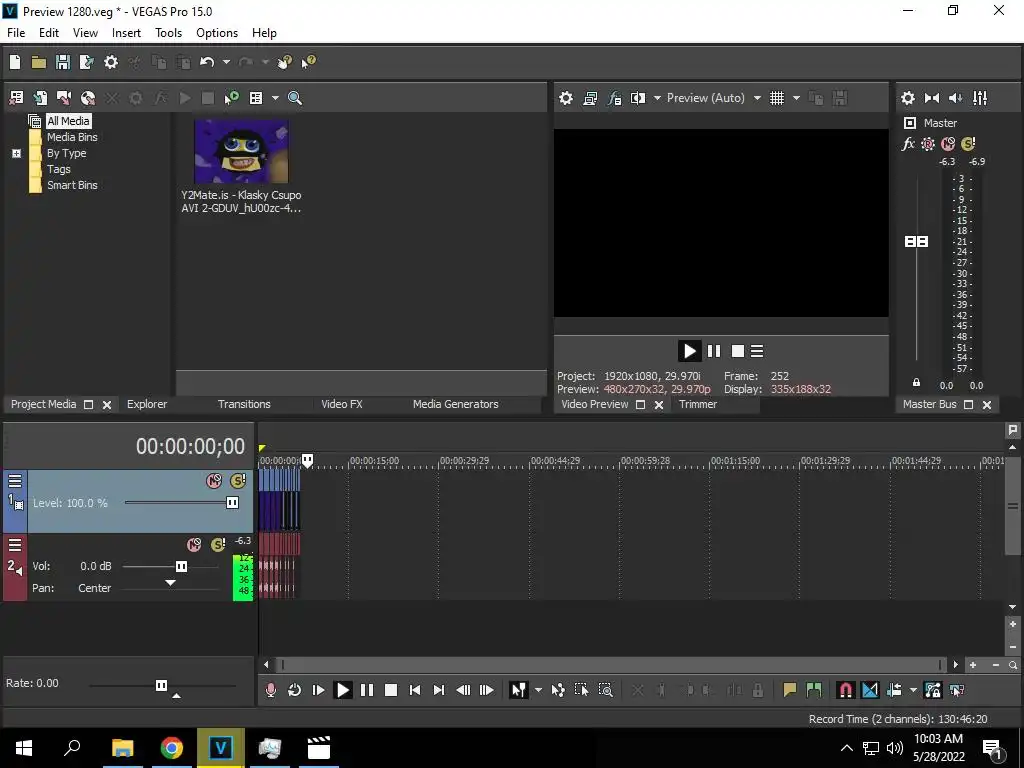Screen dimensions: 1024x768
Task: Mute video track 1
Action: [x=214, y=481]
